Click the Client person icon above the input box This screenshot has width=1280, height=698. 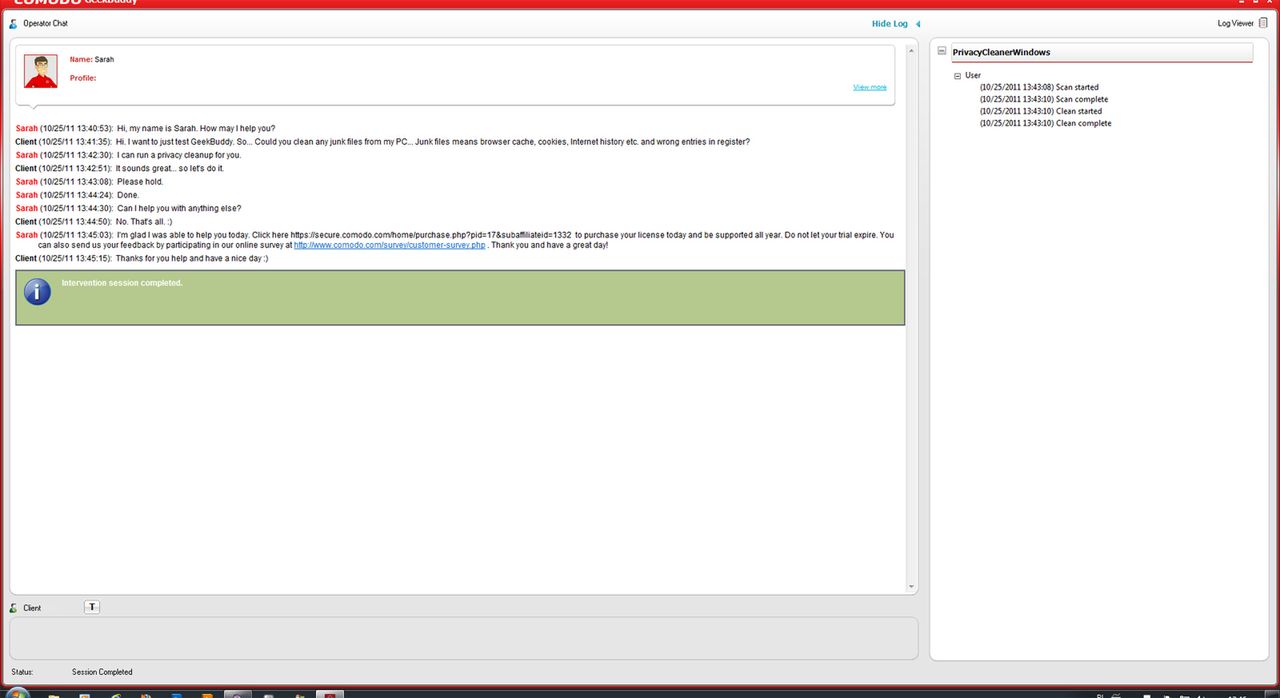13,608
